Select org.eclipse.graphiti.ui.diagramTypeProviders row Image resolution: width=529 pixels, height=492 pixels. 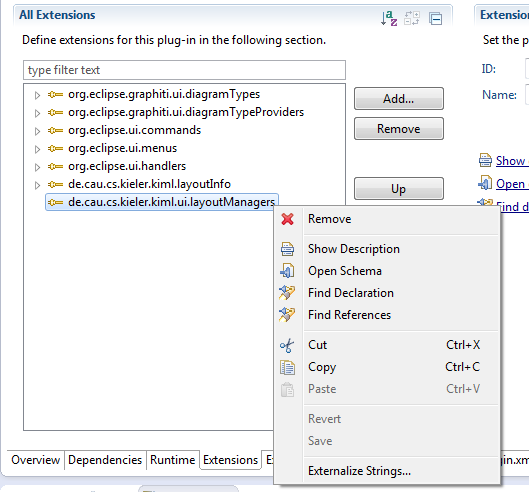pyautogui.click(x=186, y=112)
